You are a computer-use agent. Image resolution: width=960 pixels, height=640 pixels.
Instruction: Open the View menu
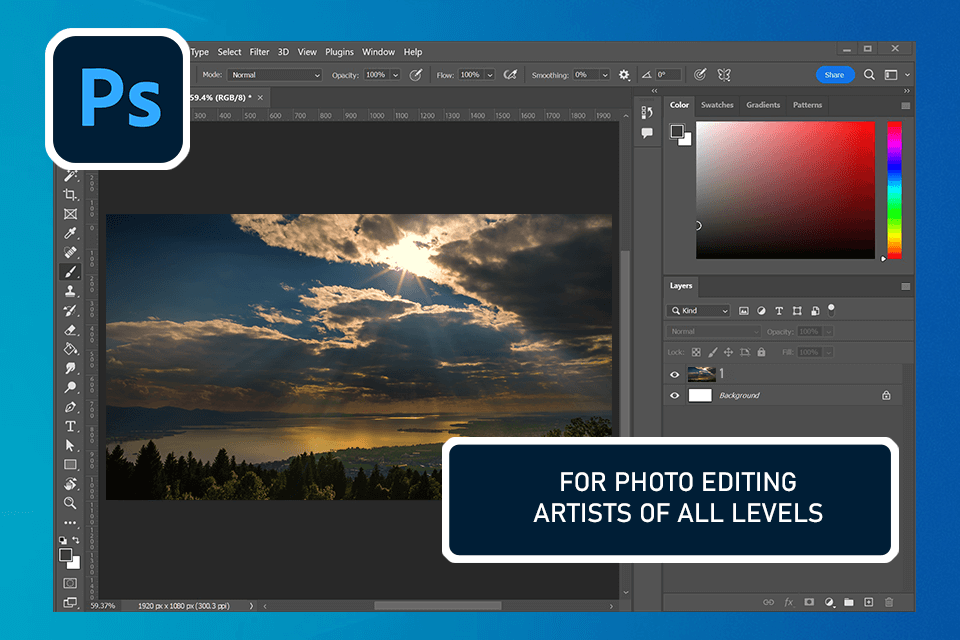click(x=307, y=52)
